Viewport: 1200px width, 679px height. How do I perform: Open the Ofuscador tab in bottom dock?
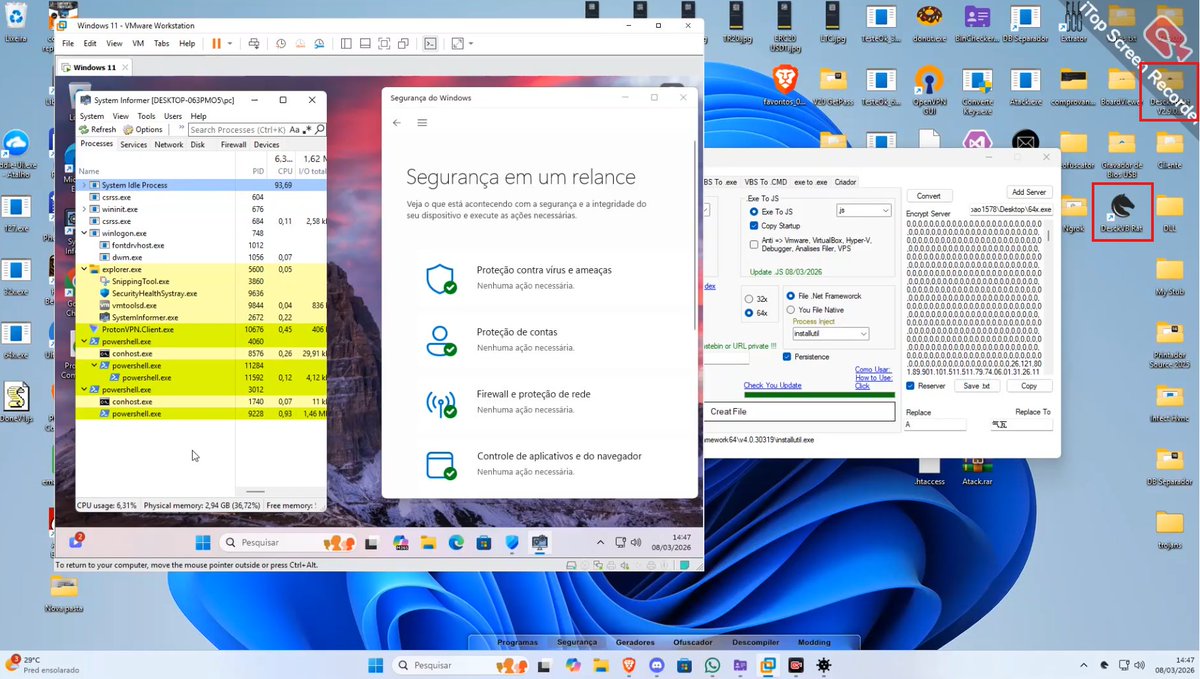pos(693,642)
